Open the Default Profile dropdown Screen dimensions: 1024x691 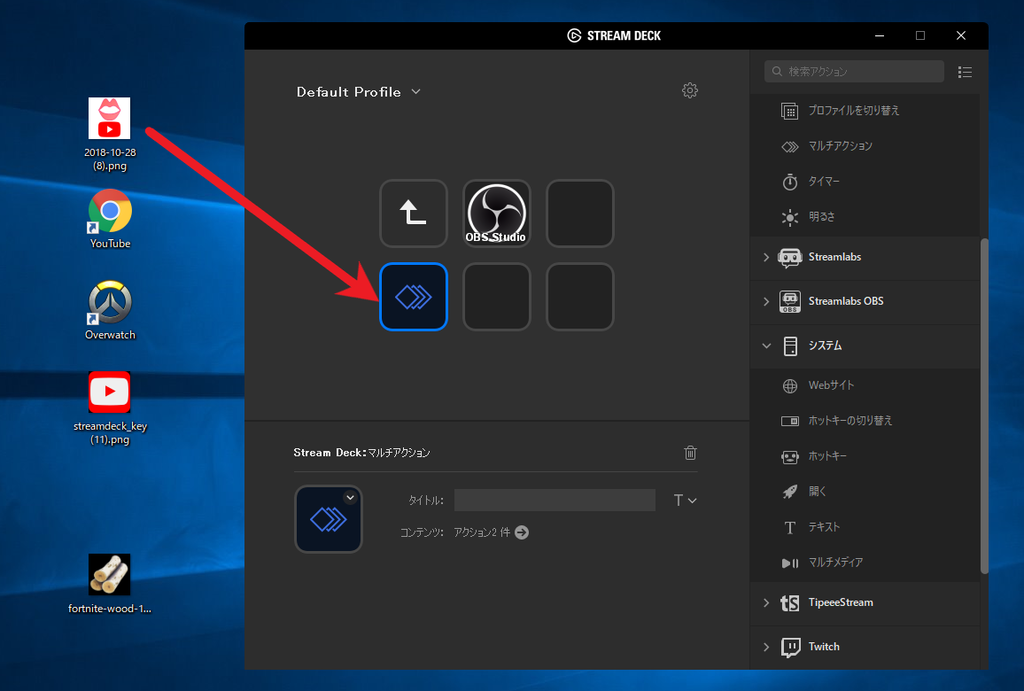point(358,92)
